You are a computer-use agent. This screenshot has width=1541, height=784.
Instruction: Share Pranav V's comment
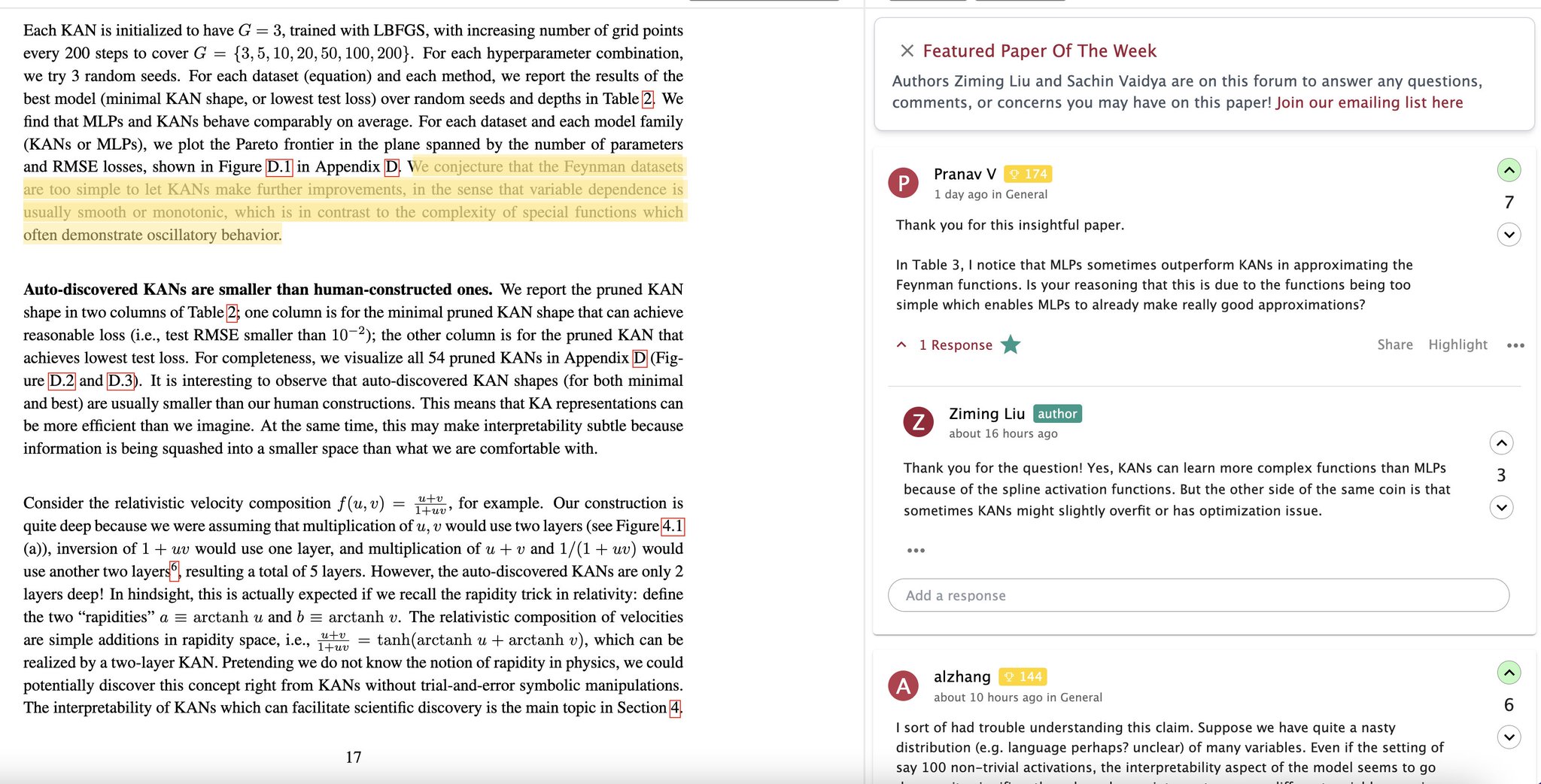pos(1395,345)
